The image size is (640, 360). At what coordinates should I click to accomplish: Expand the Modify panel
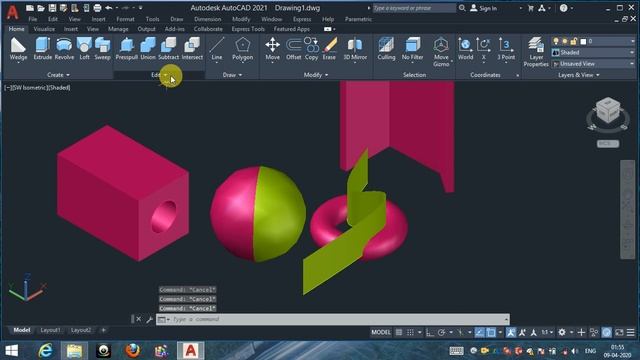click(316, 75)
